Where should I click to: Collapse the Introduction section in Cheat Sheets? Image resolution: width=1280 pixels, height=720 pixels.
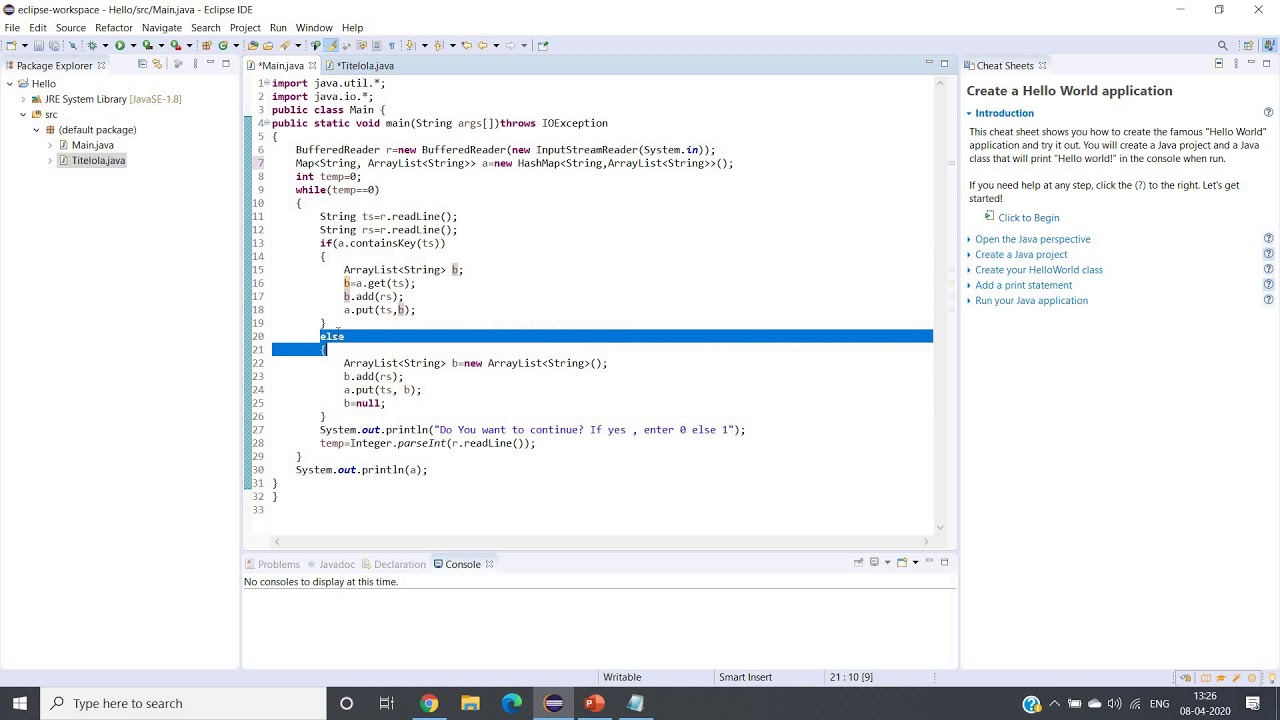(x=970, y=113)
